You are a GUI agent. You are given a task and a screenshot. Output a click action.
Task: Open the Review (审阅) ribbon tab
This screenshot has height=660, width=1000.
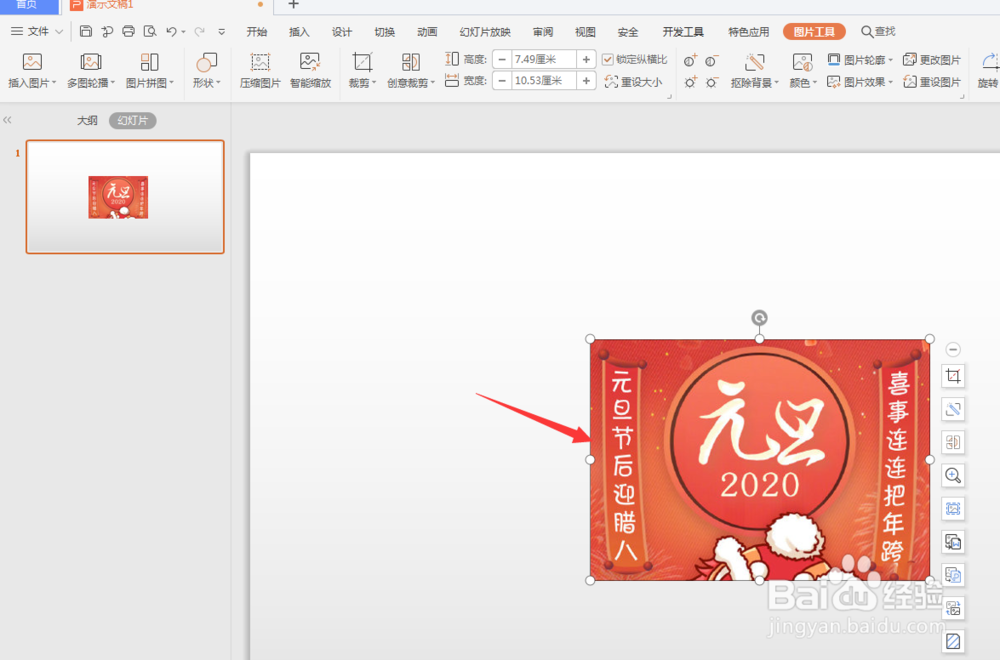pos(543,32)
